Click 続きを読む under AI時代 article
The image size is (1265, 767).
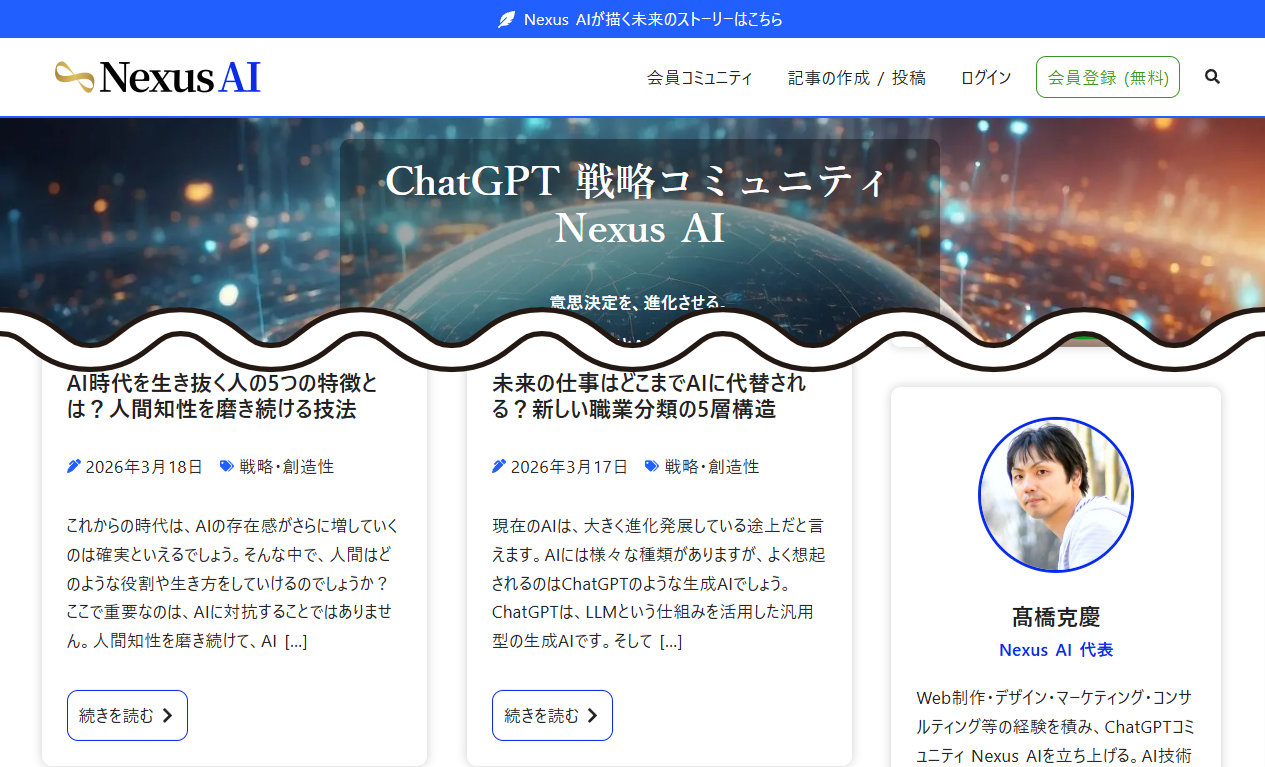pos(127,715)
